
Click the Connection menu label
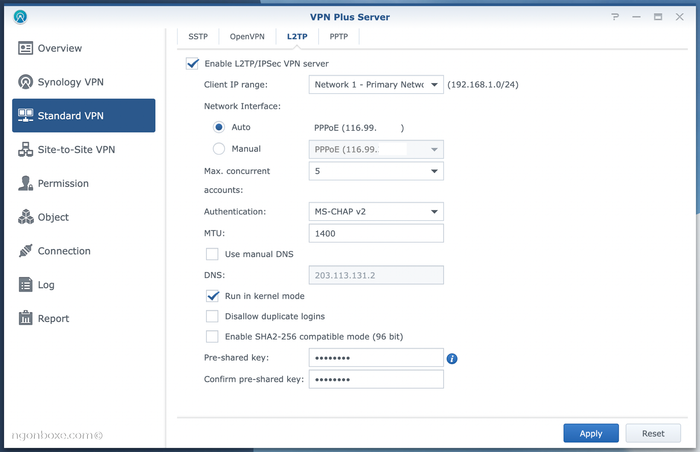[x=64, y=251]
